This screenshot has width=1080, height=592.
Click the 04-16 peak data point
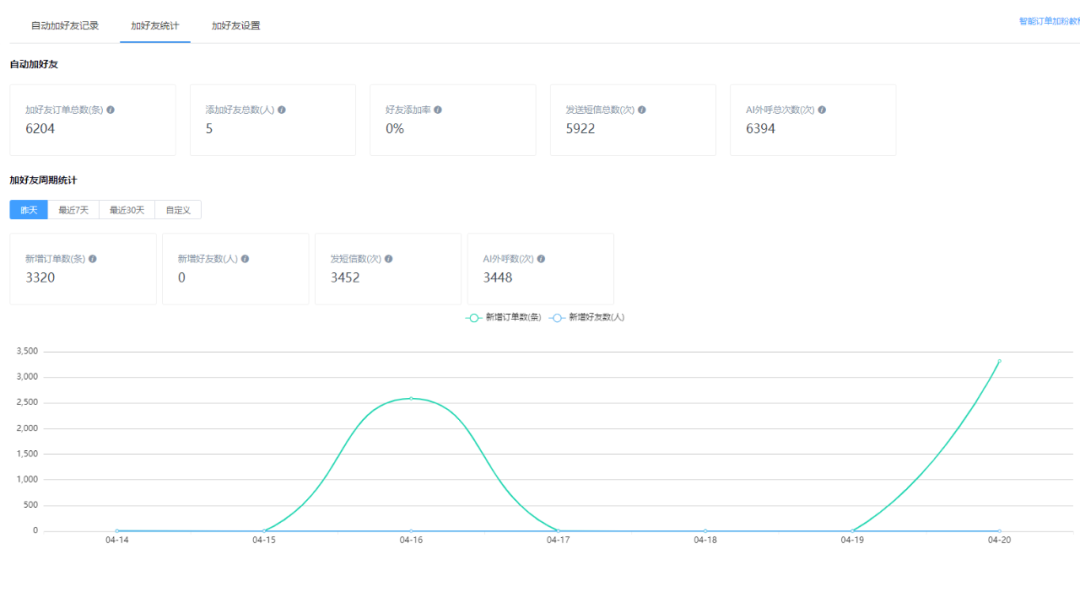click(x=411, y=398)
